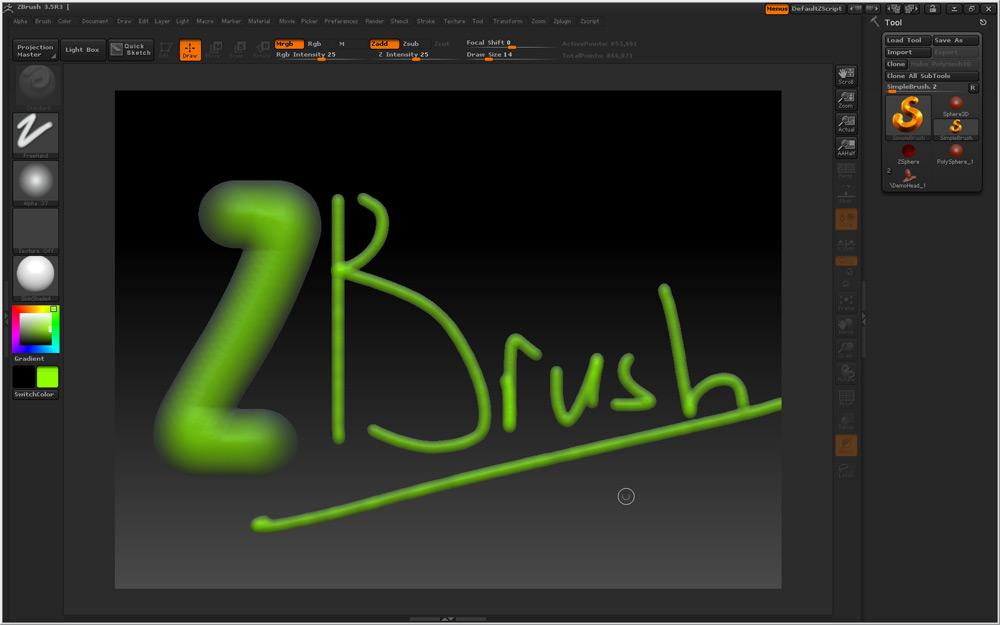1000x625 pixels.
Task: Open the Stroke menu
Action: pyautogui.click(x=425, y=21)
